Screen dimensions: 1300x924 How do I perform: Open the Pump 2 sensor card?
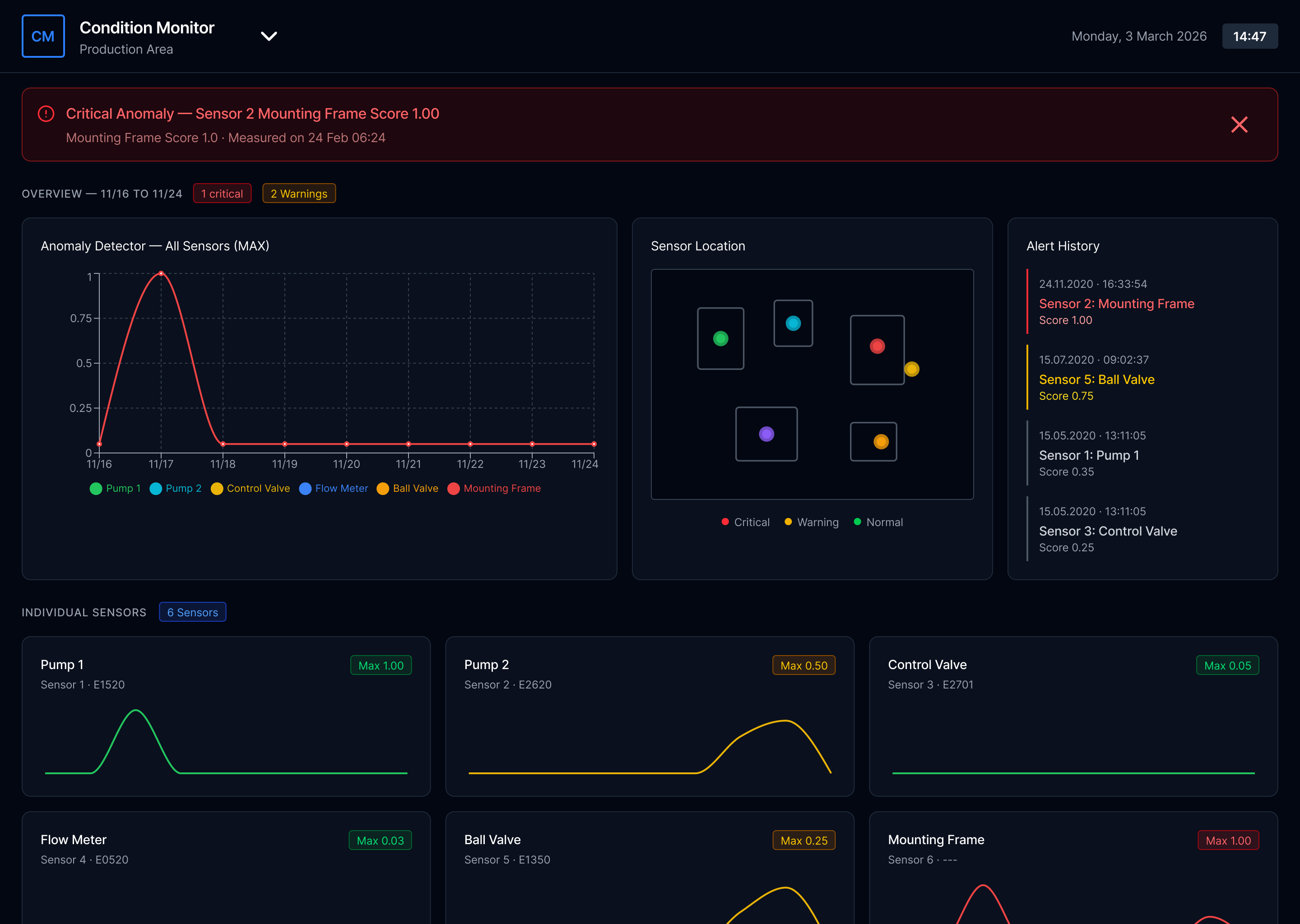click(x=649, y=716)
